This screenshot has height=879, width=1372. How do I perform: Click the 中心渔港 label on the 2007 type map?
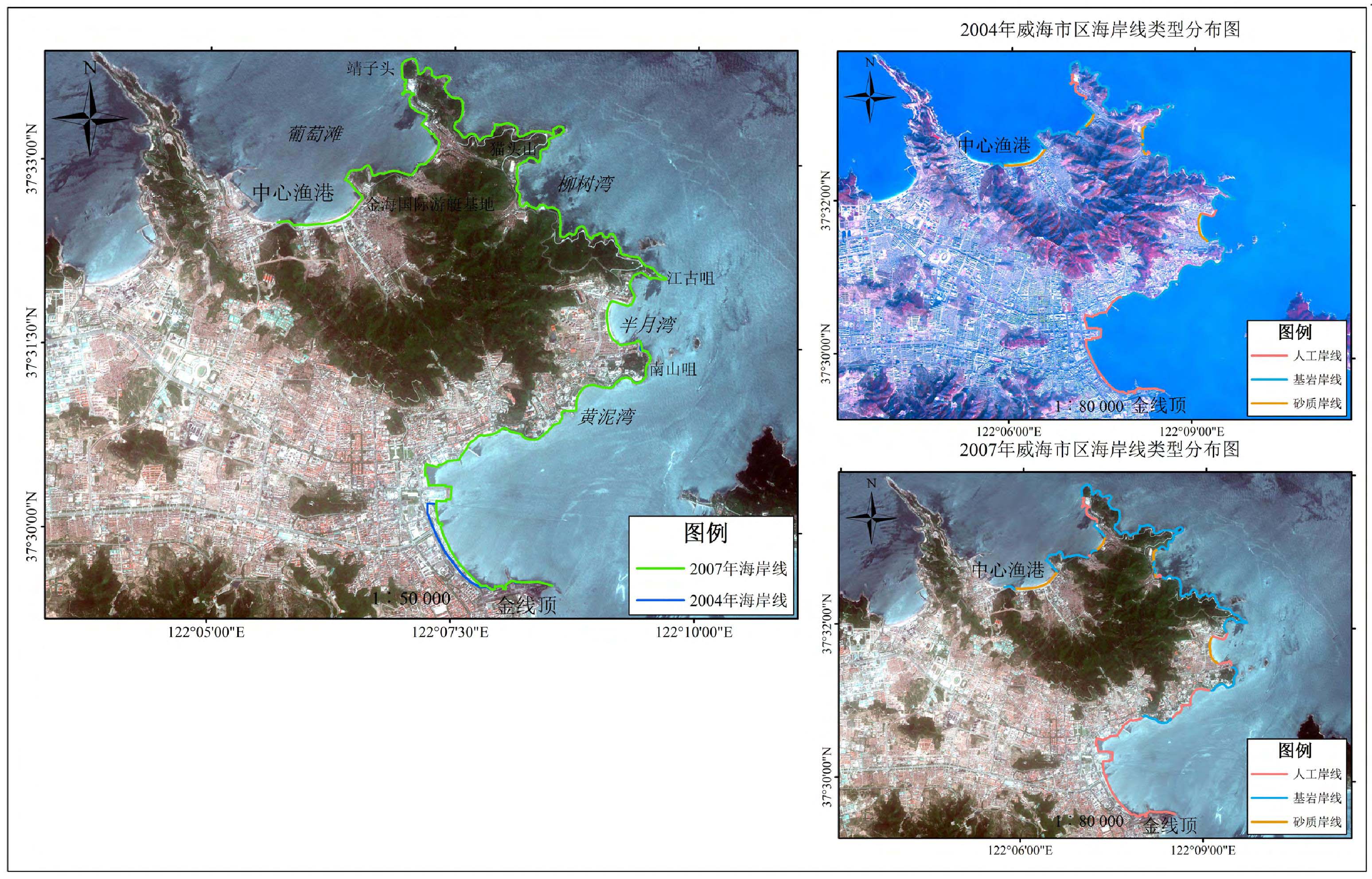(x=1007, y=569)
